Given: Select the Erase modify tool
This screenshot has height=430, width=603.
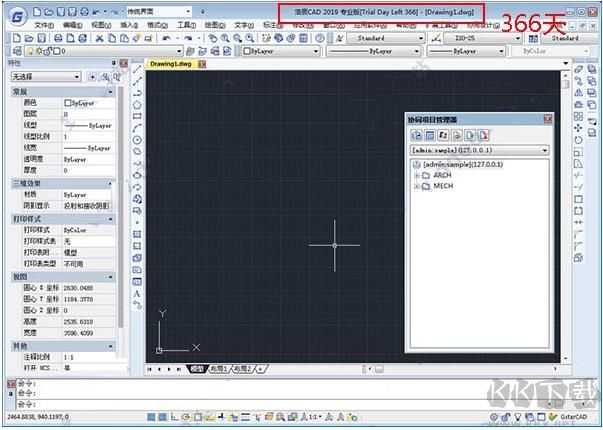Looking at the screenshot, I should pos(578,69).
